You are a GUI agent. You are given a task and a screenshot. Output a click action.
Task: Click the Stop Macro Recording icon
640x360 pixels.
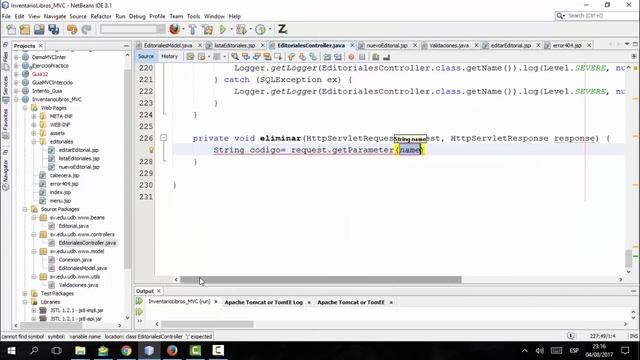(362, 57)
